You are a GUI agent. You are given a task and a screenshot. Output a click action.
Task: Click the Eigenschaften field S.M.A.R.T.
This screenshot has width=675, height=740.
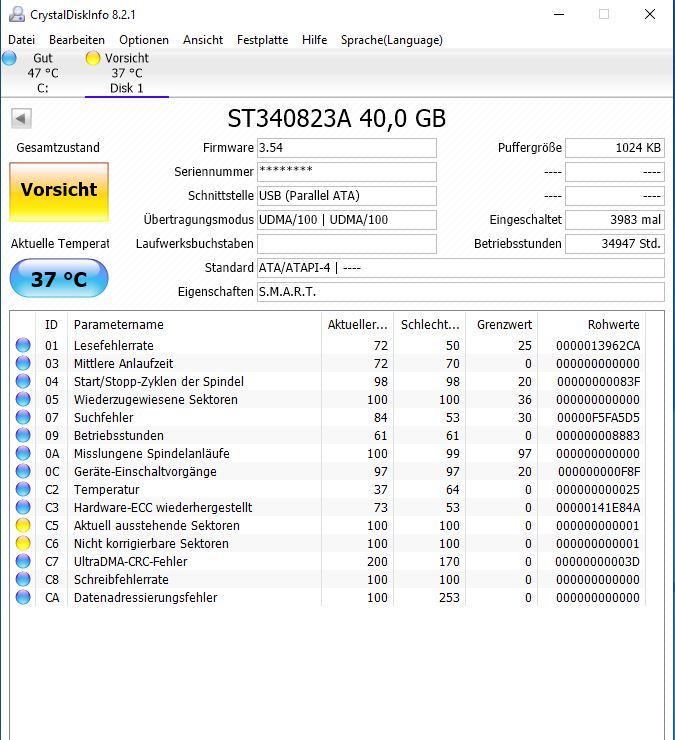(x=461, y=292)
